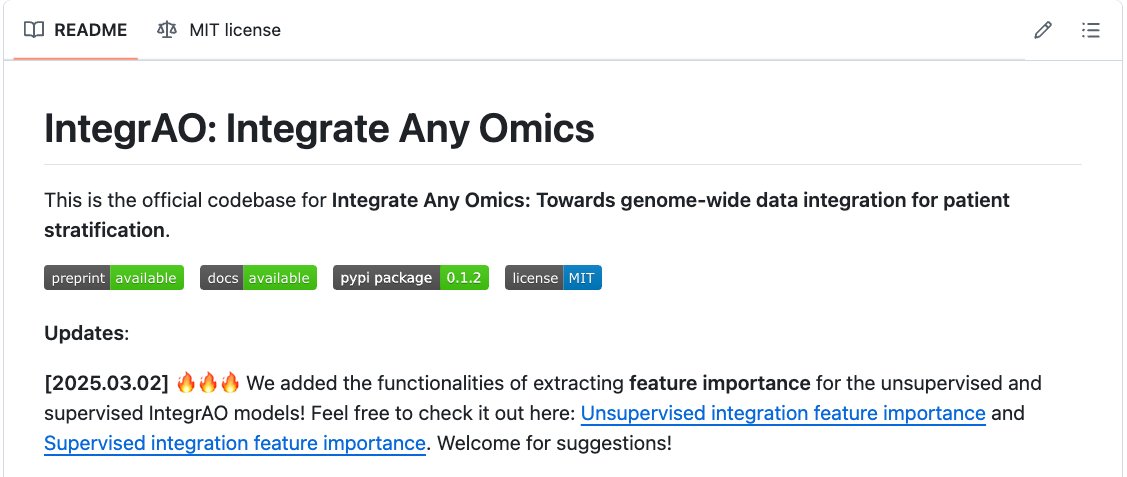Click the bold 'feature importance' text

[x=719, y=383]
